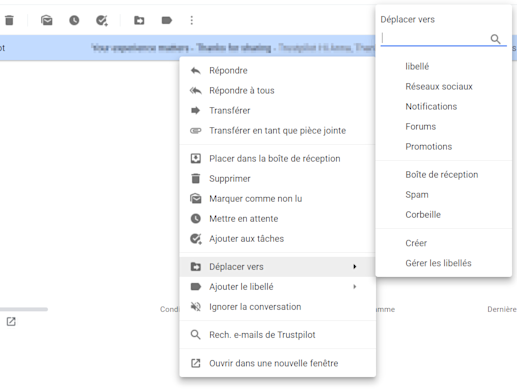Open the three-dot more options menu
The image size is (517, 389).
192,20
